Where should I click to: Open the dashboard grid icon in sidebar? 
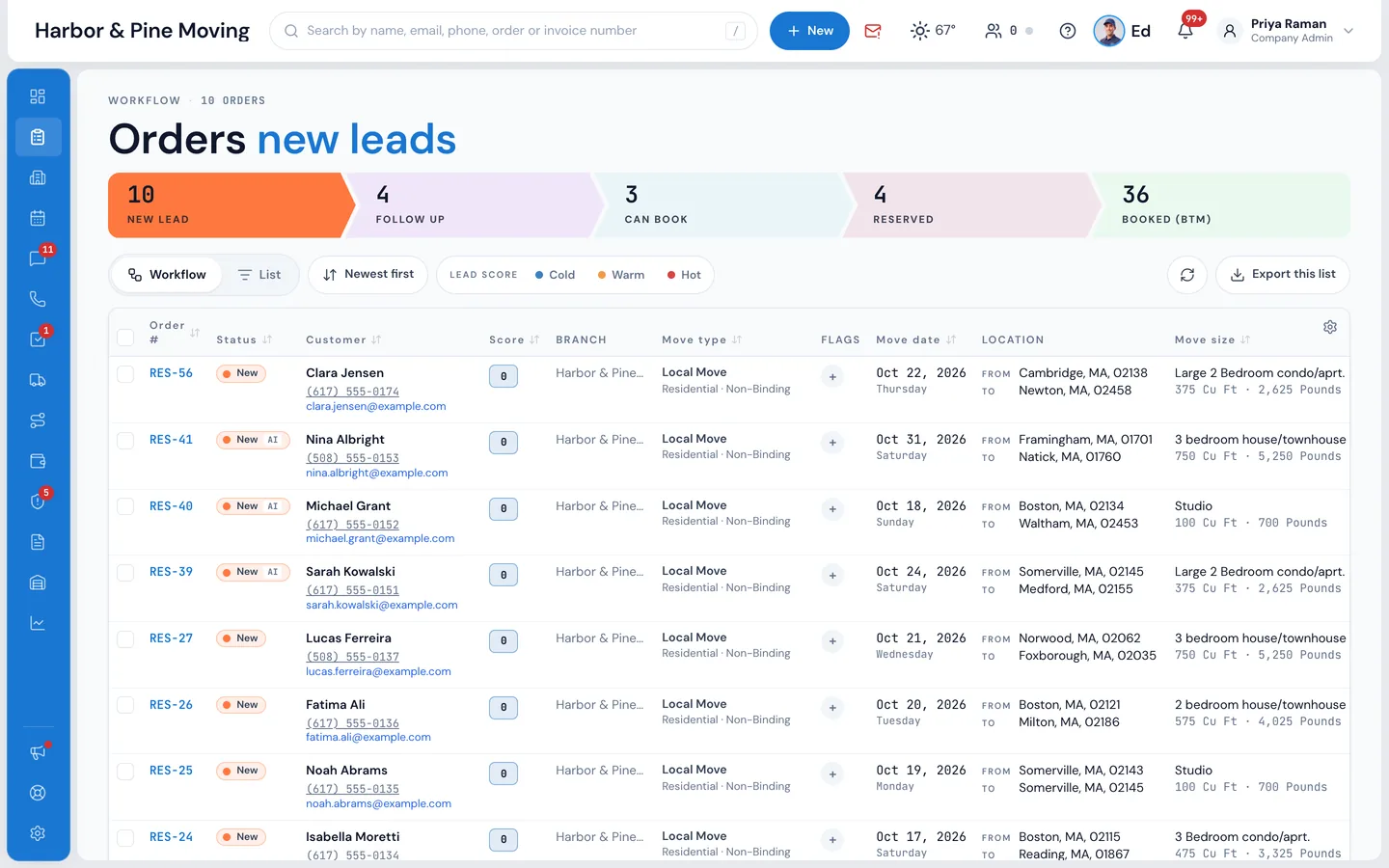pyautogui.click(x=38, y=96)
